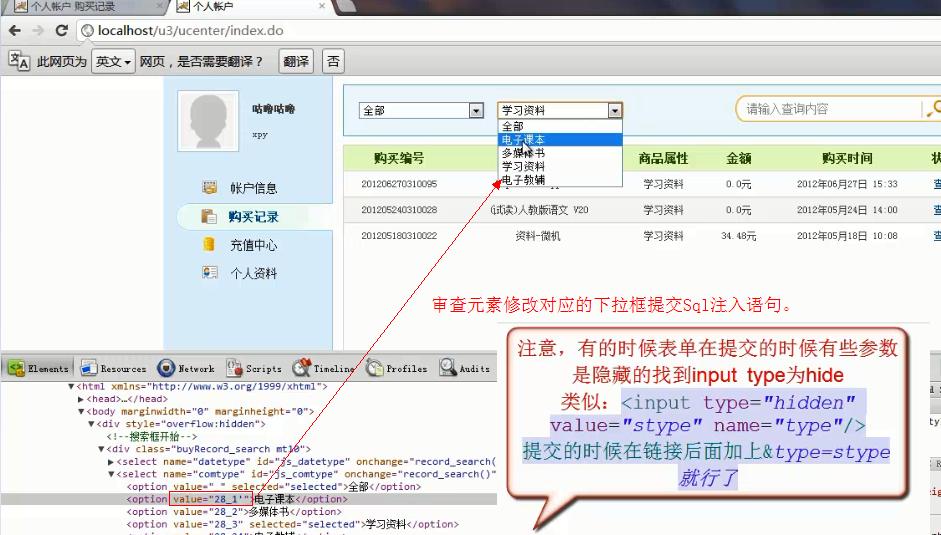Click the 个人资料 card icon
This screenshot has height=535, width=941.
coord(209,273)
